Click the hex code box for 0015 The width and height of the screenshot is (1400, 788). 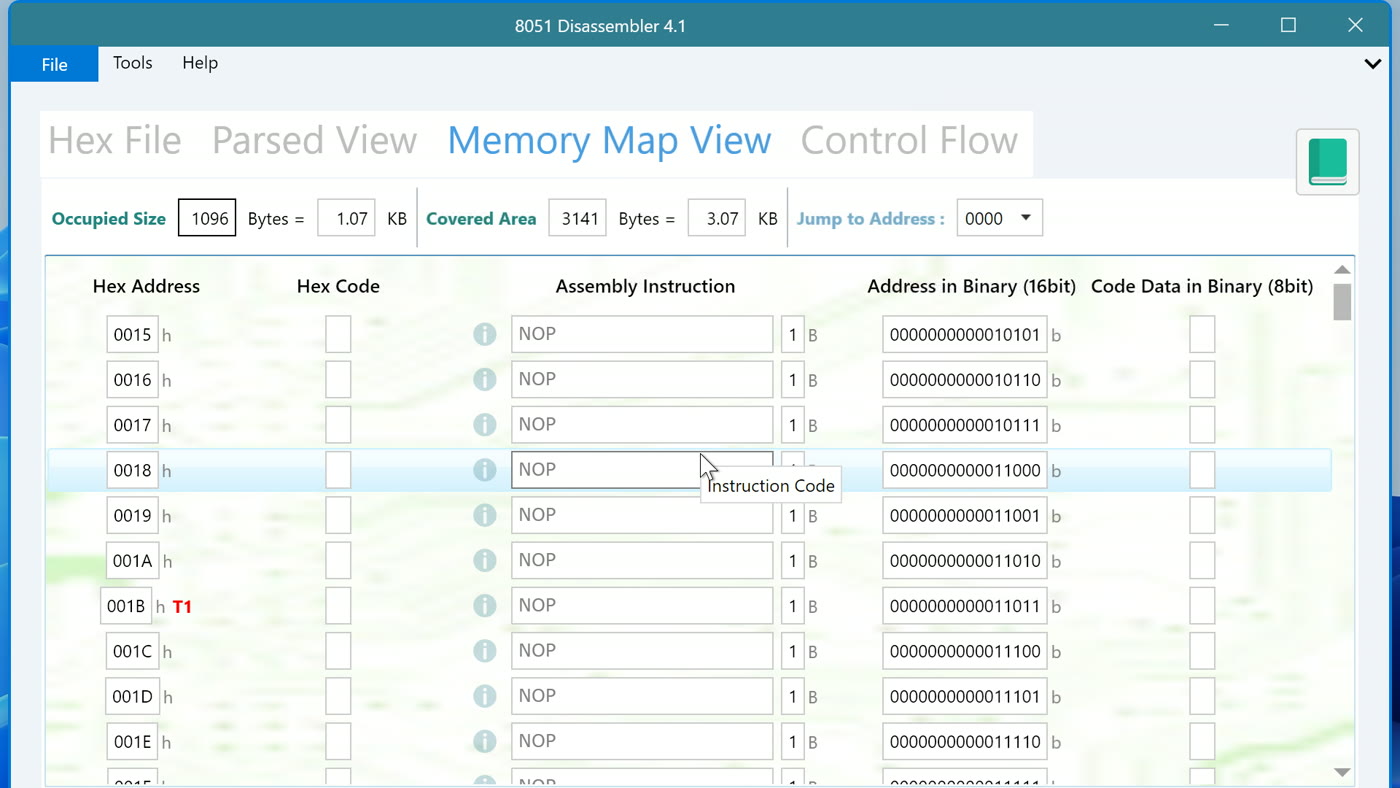click(x=338, y=335)
